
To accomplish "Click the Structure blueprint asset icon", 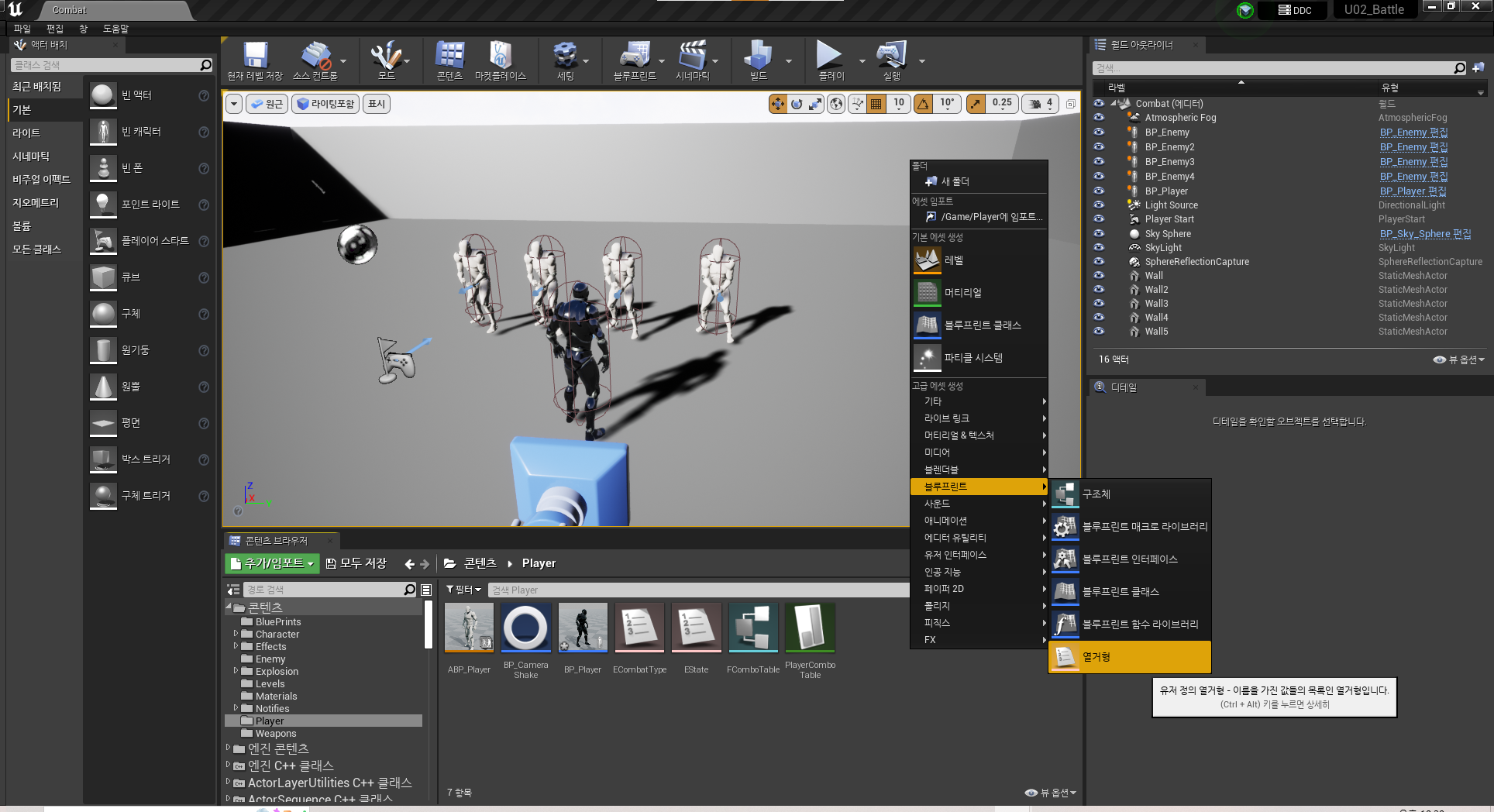I will (x=1065, y=494).
